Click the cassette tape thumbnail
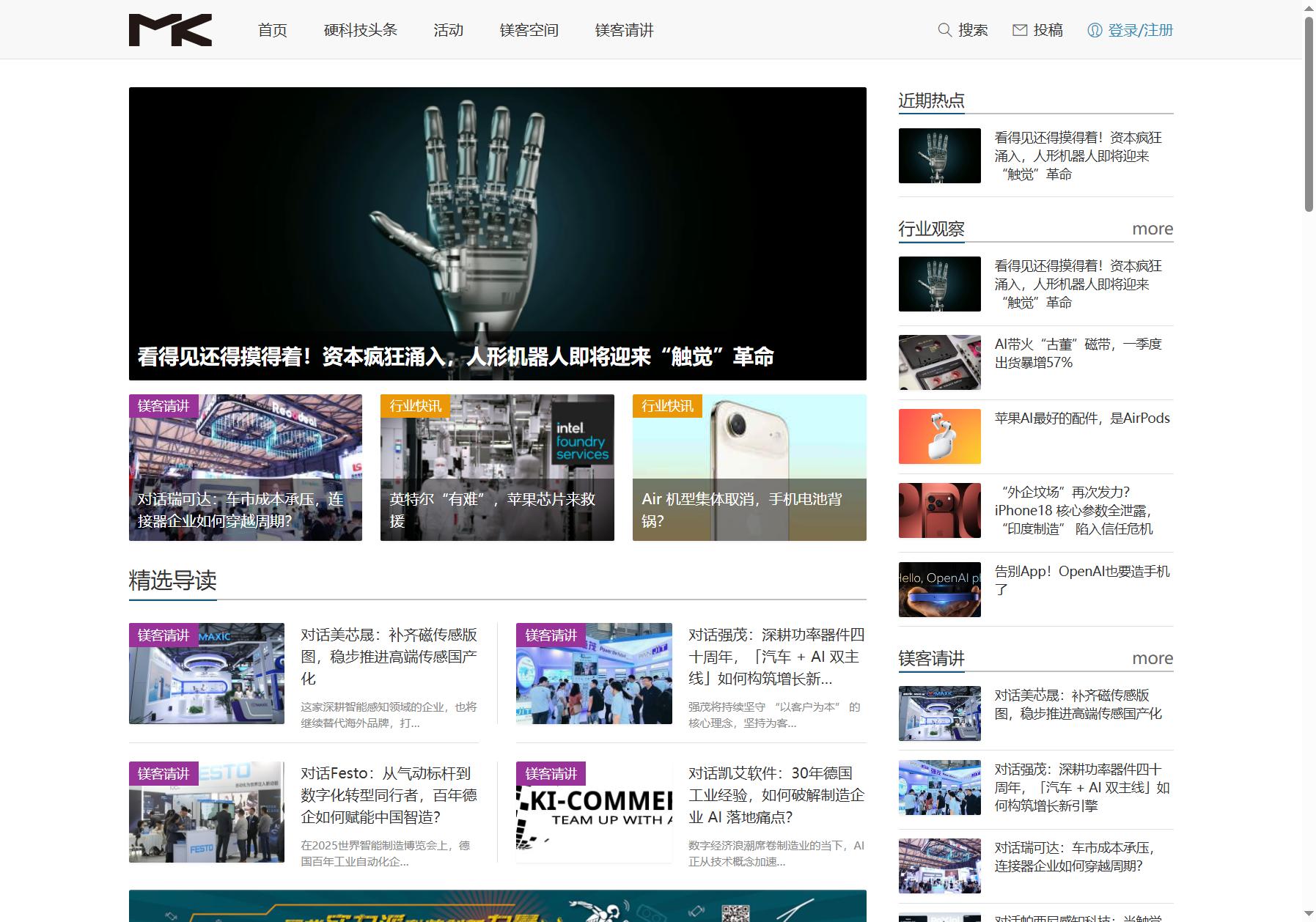 point(940,363)
